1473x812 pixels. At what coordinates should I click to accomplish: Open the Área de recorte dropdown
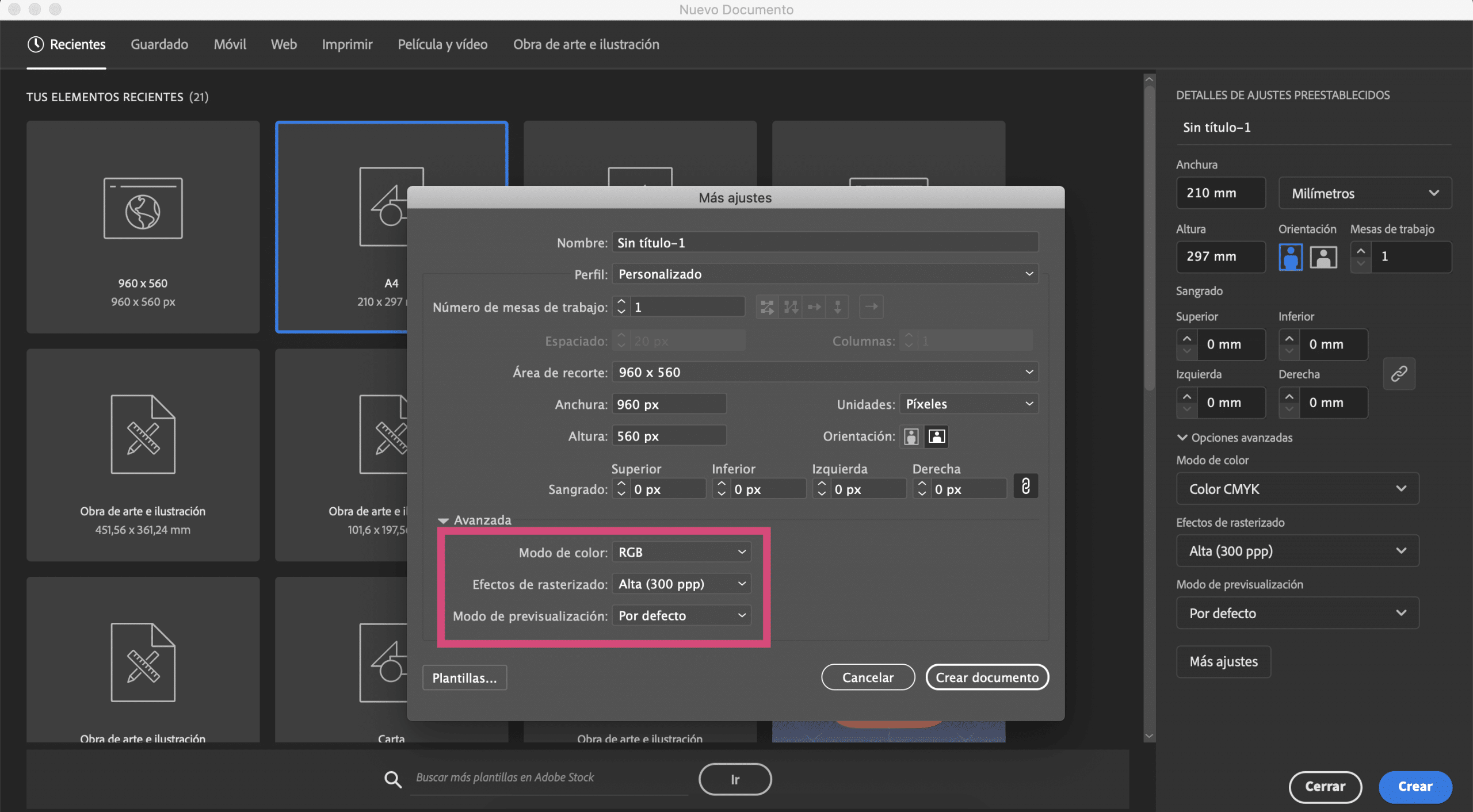[825, 372]
